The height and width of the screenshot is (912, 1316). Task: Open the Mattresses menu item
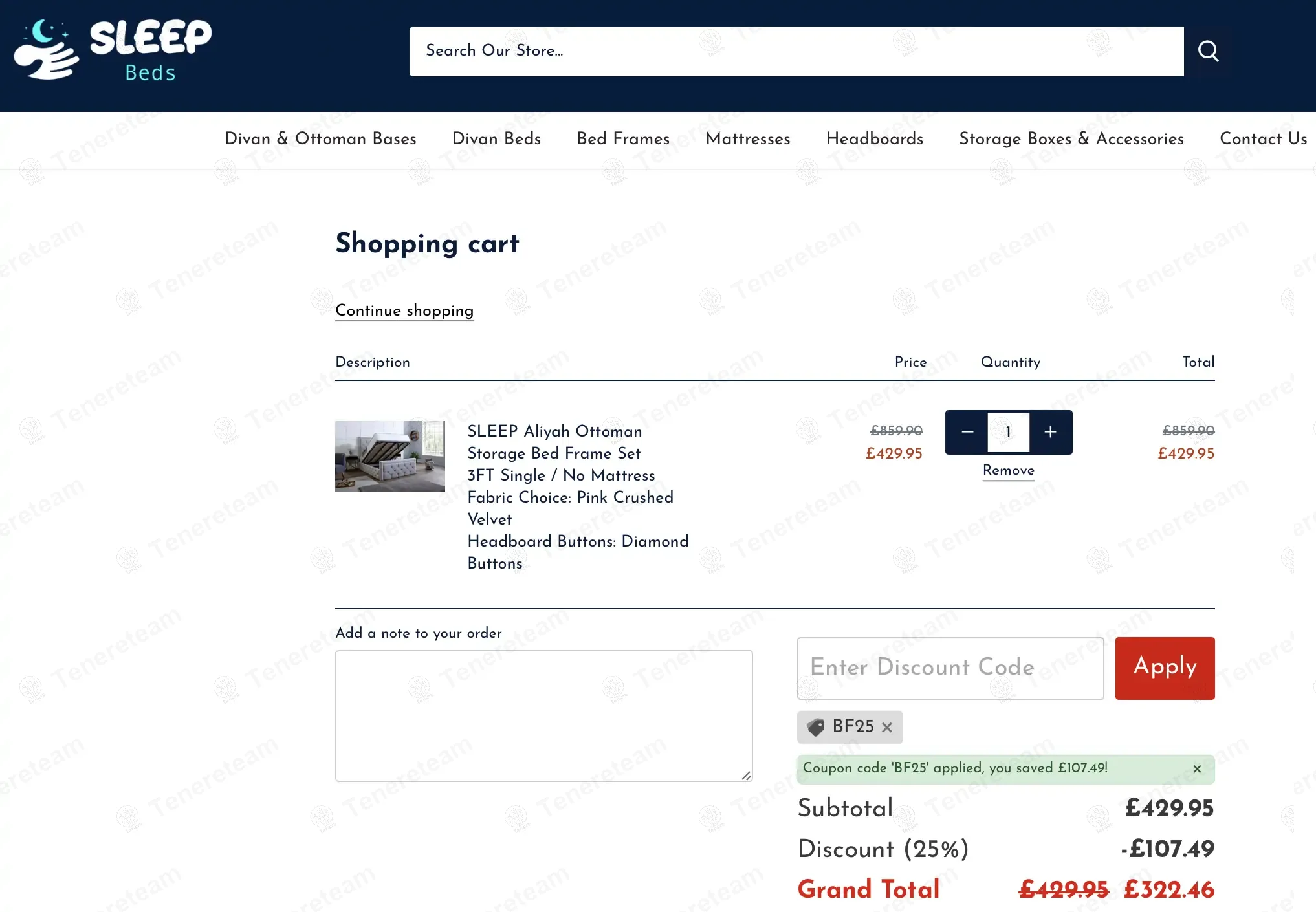(748, 138)
